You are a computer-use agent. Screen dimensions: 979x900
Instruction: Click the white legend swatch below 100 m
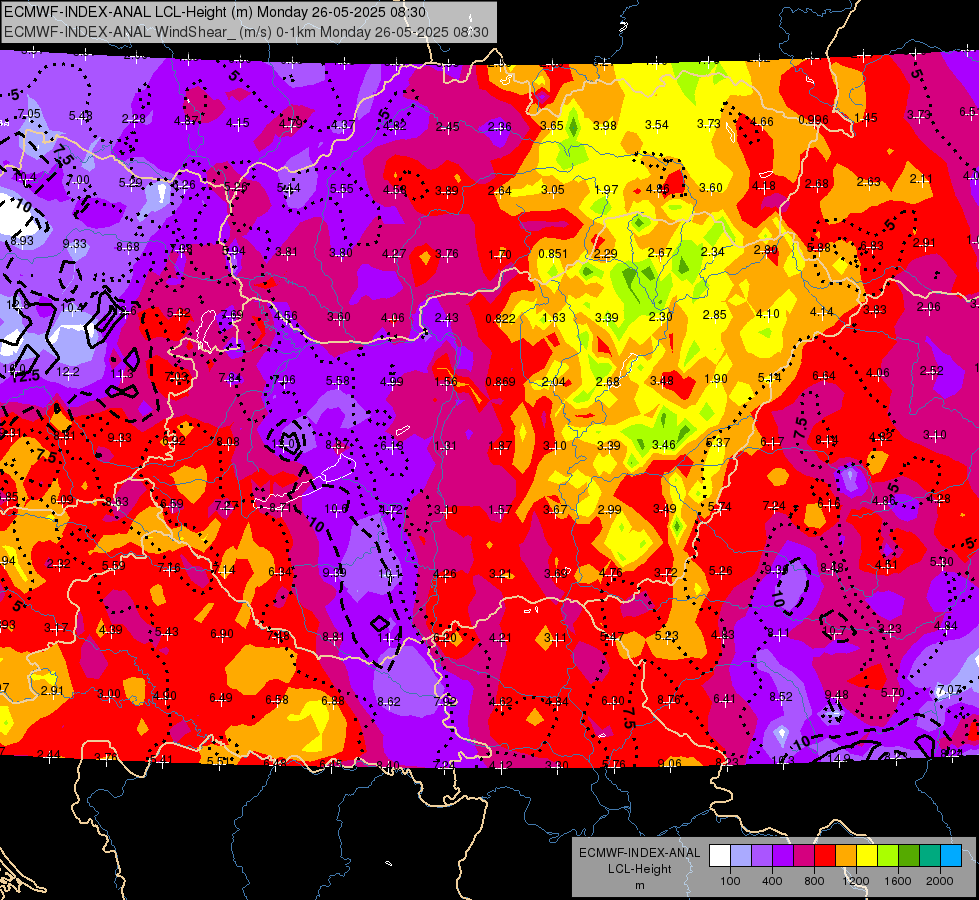click(x=719, y=856)
